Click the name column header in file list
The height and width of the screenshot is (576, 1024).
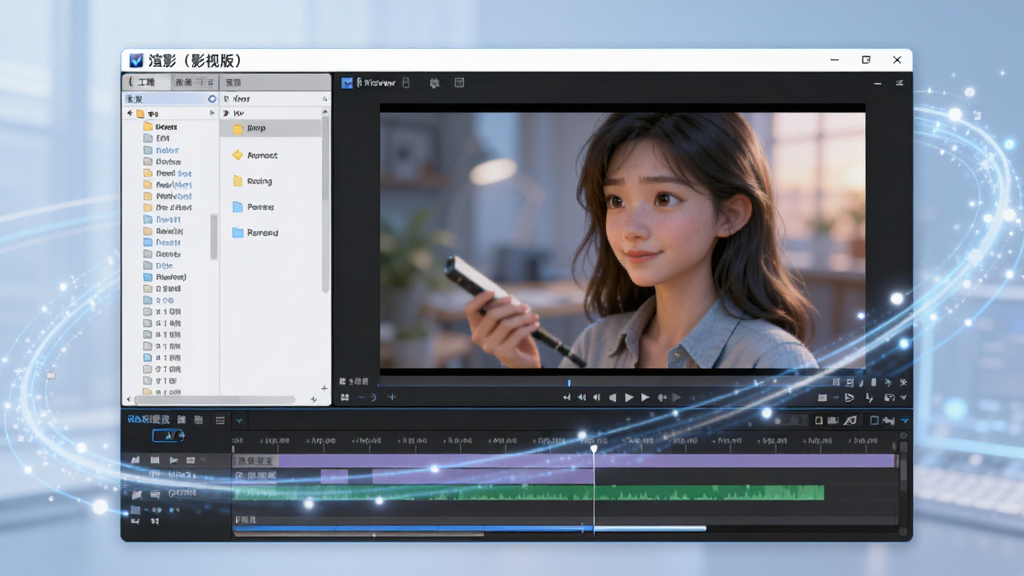(x=241, y=99)
